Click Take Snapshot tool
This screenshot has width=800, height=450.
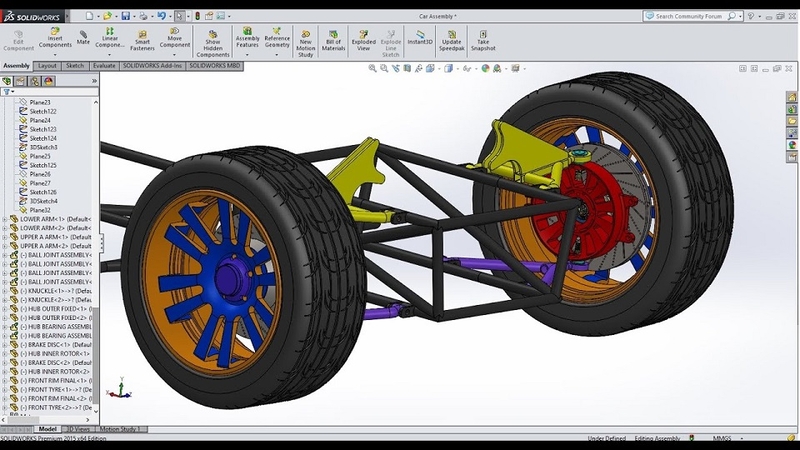[x=483, y=41]
